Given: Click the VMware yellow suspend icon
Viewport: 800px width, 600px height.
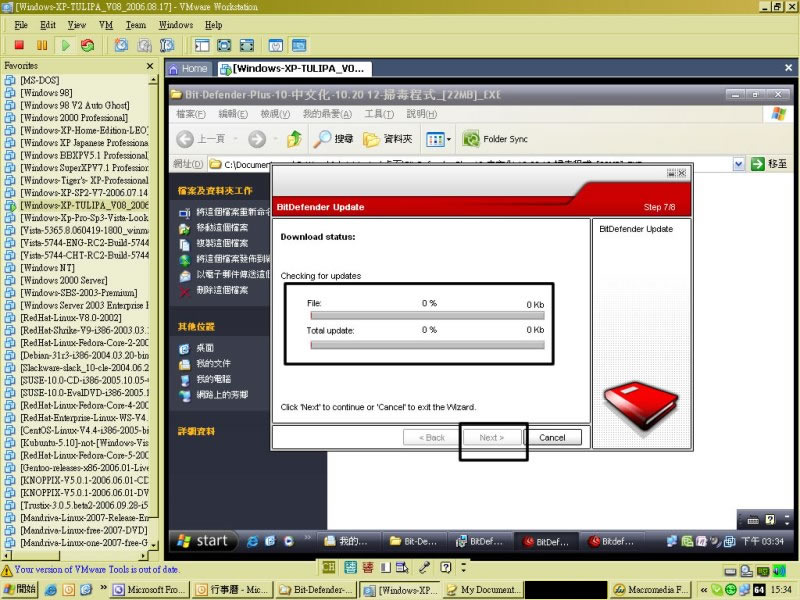Looking at the screenshot, I should point(42,45).
